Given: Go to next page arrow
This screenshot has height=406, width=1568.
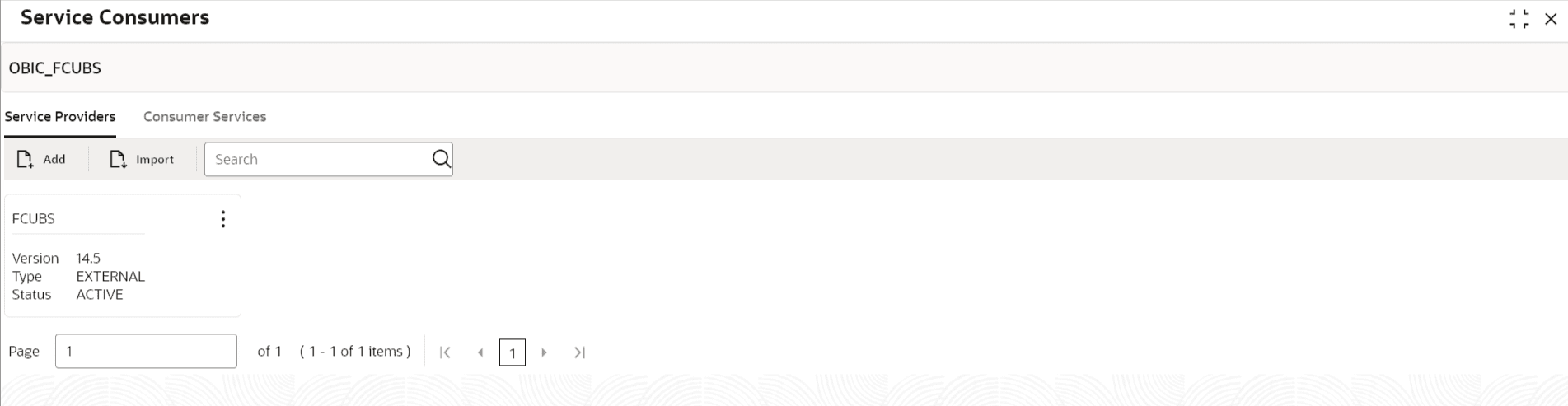Looking at the screenshot, I should click(x=544, y=352).
